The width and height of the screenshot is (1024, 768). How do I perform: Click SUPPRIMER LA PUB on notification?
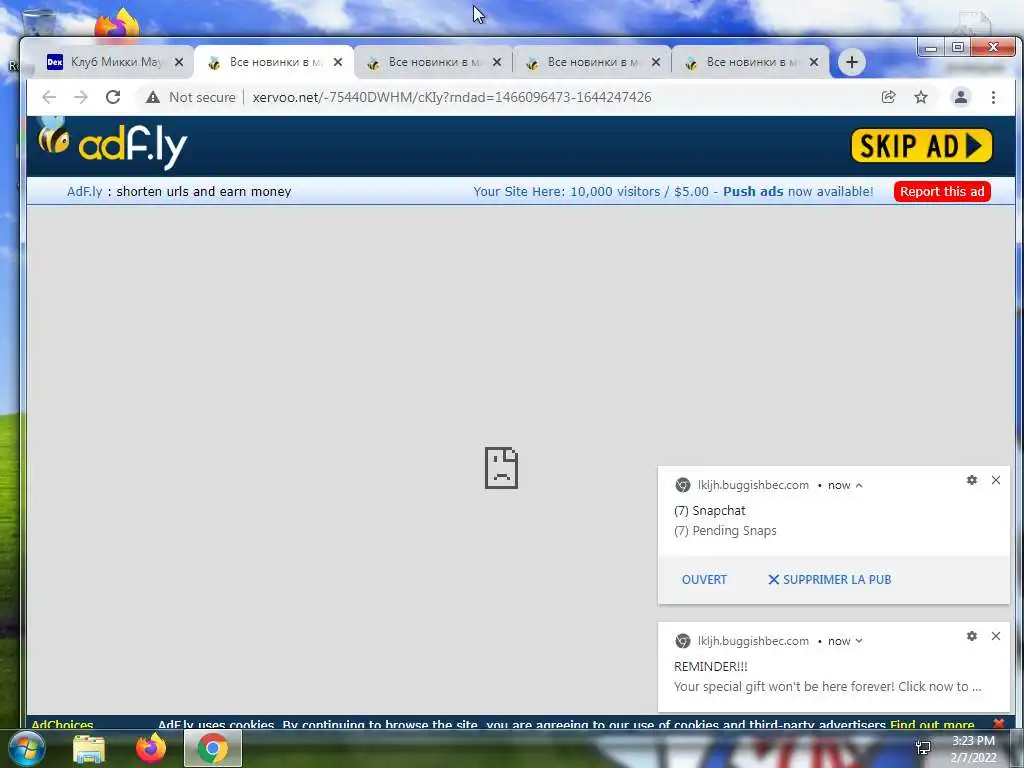(x=829, y=579)
